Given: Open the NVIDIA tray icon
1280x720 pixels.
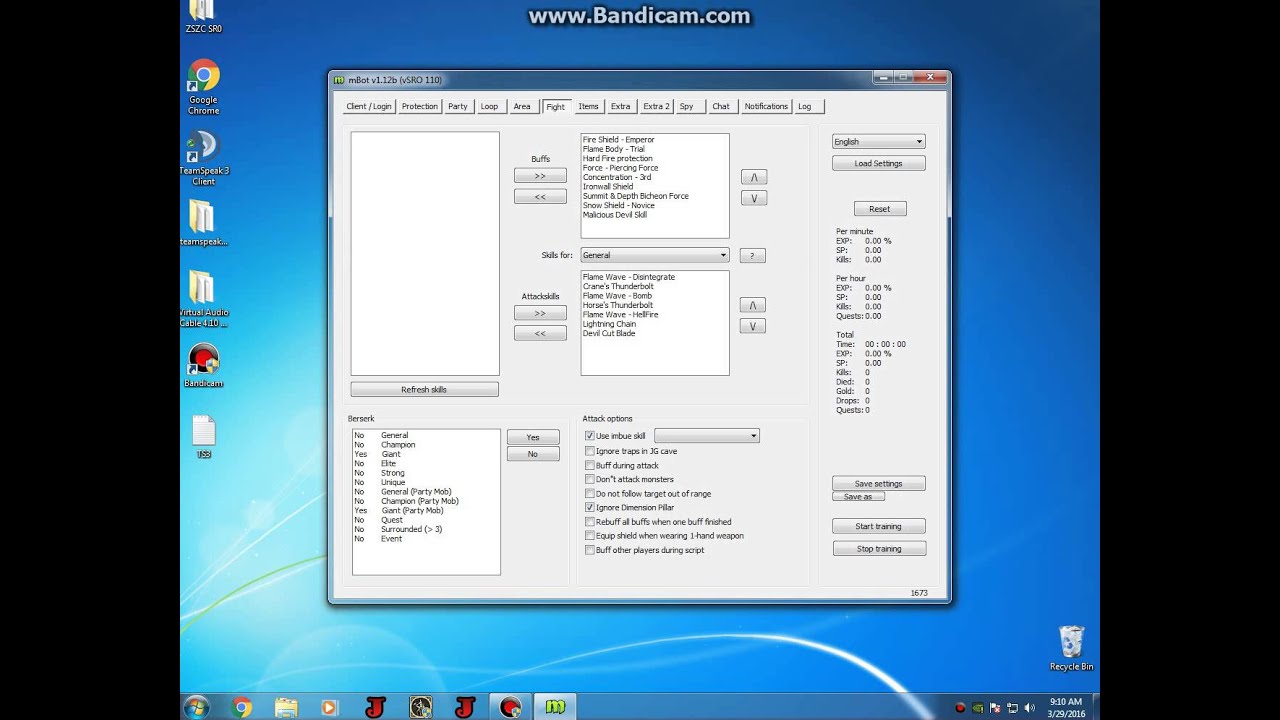Looking at the screenshot, I should click(x=978, y=708).
